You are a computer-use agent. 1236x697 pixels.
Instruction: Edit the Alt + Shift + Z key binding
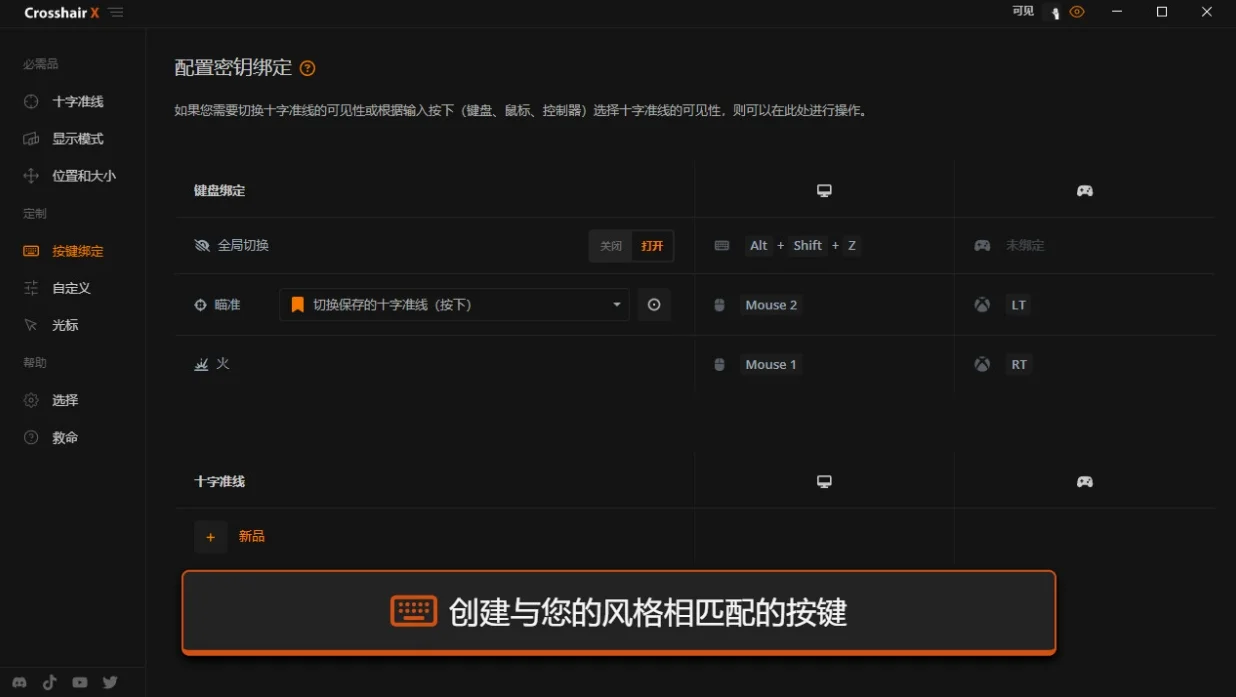[802, 245]
